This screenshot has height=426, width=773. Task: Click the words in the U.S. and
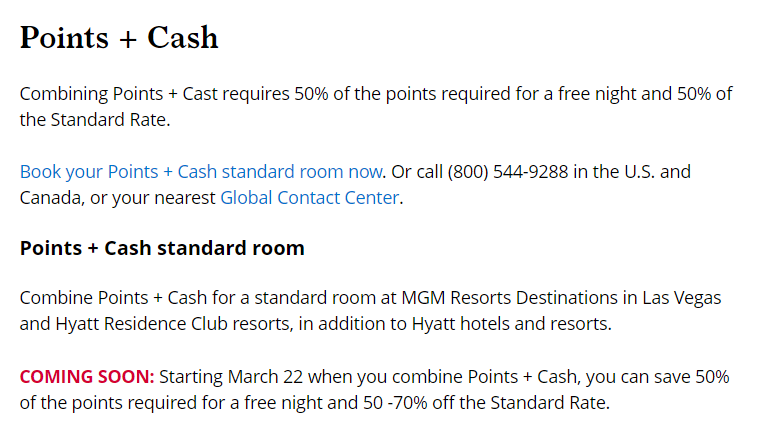tap(632, 172)
